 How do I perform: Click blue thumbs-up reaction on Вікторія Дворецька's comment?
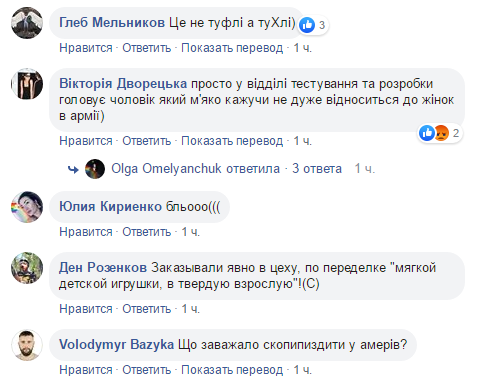[427, 133]
